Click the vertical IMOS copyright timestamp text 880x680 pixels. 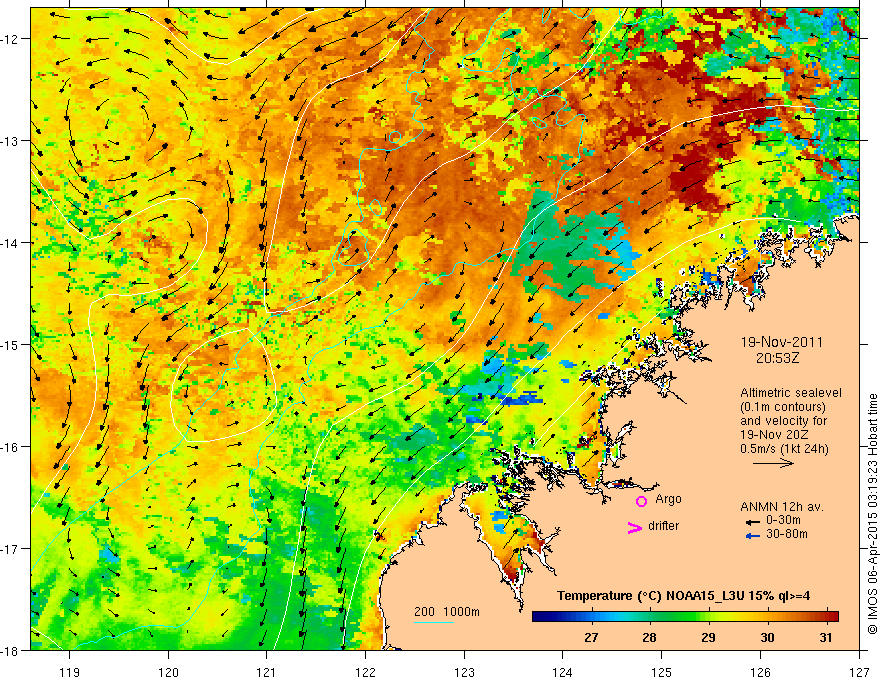(x=872, y=514)
